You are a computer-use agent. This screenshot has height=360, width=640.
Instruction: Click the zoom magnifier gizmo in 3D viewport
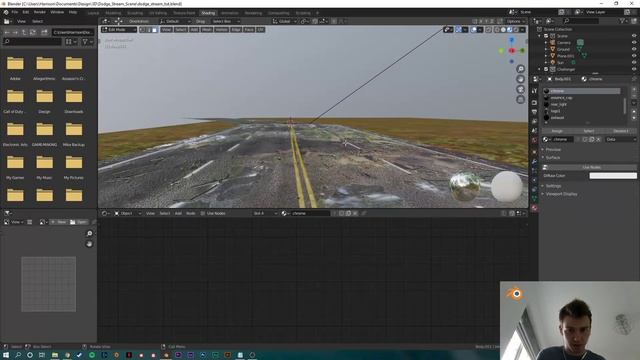tap(520, 69)
